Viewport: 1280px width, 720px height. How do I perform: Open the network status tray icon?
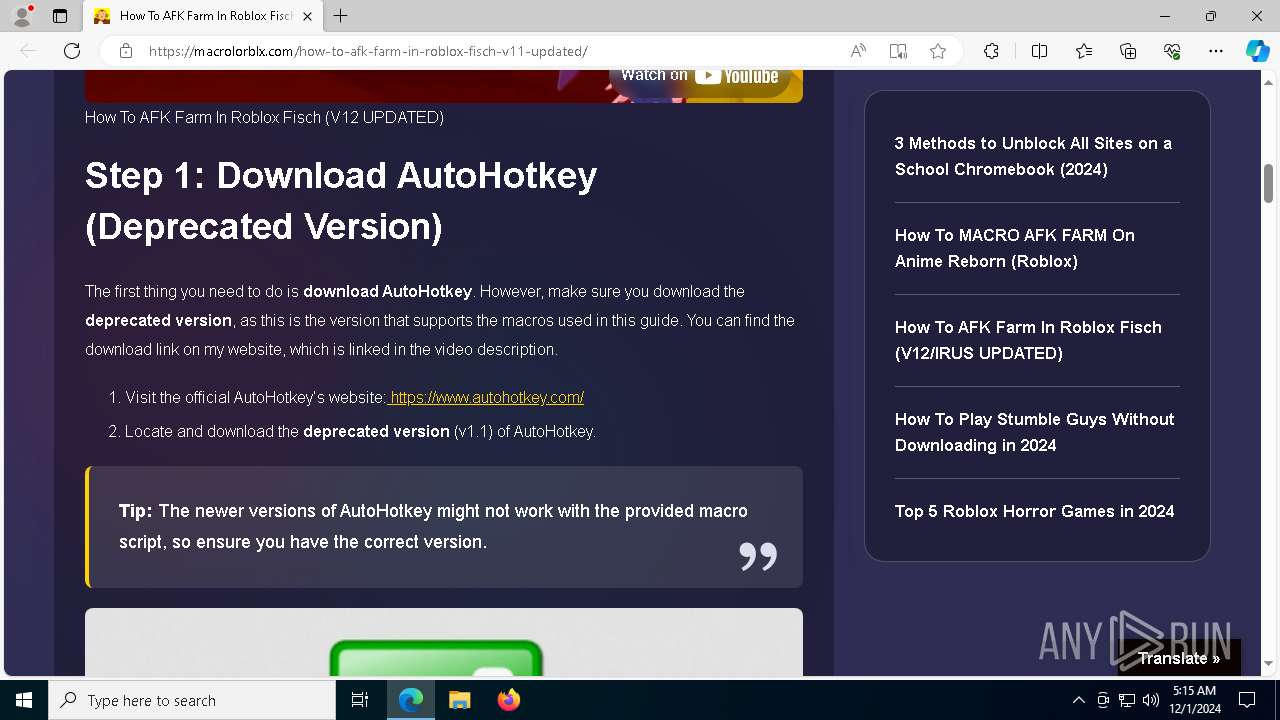click(x=1127, y=700)
